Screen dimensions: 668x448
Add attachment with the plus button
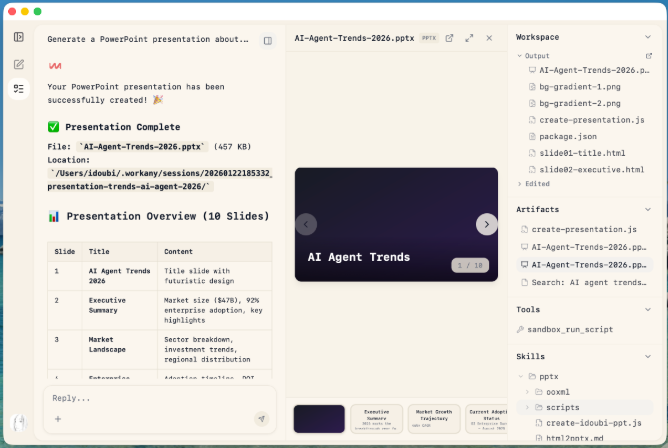click(x=58, y=419)
